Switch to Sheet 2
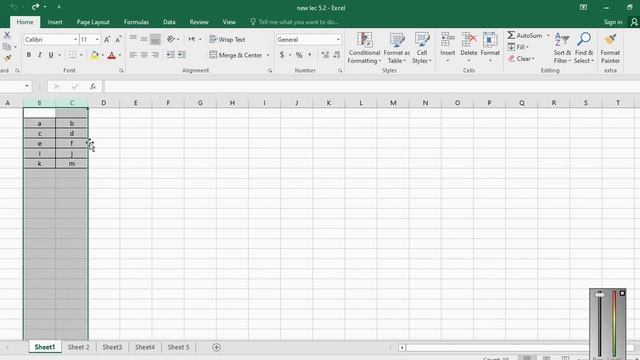 pos(78,347)
